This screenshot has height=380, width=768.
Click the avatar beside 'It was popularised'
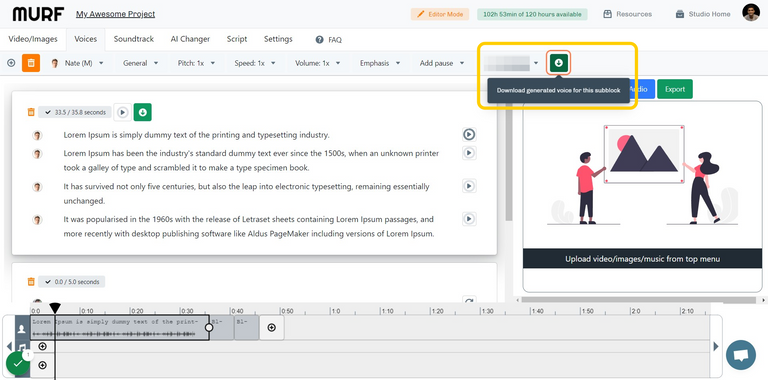point(37,219)
